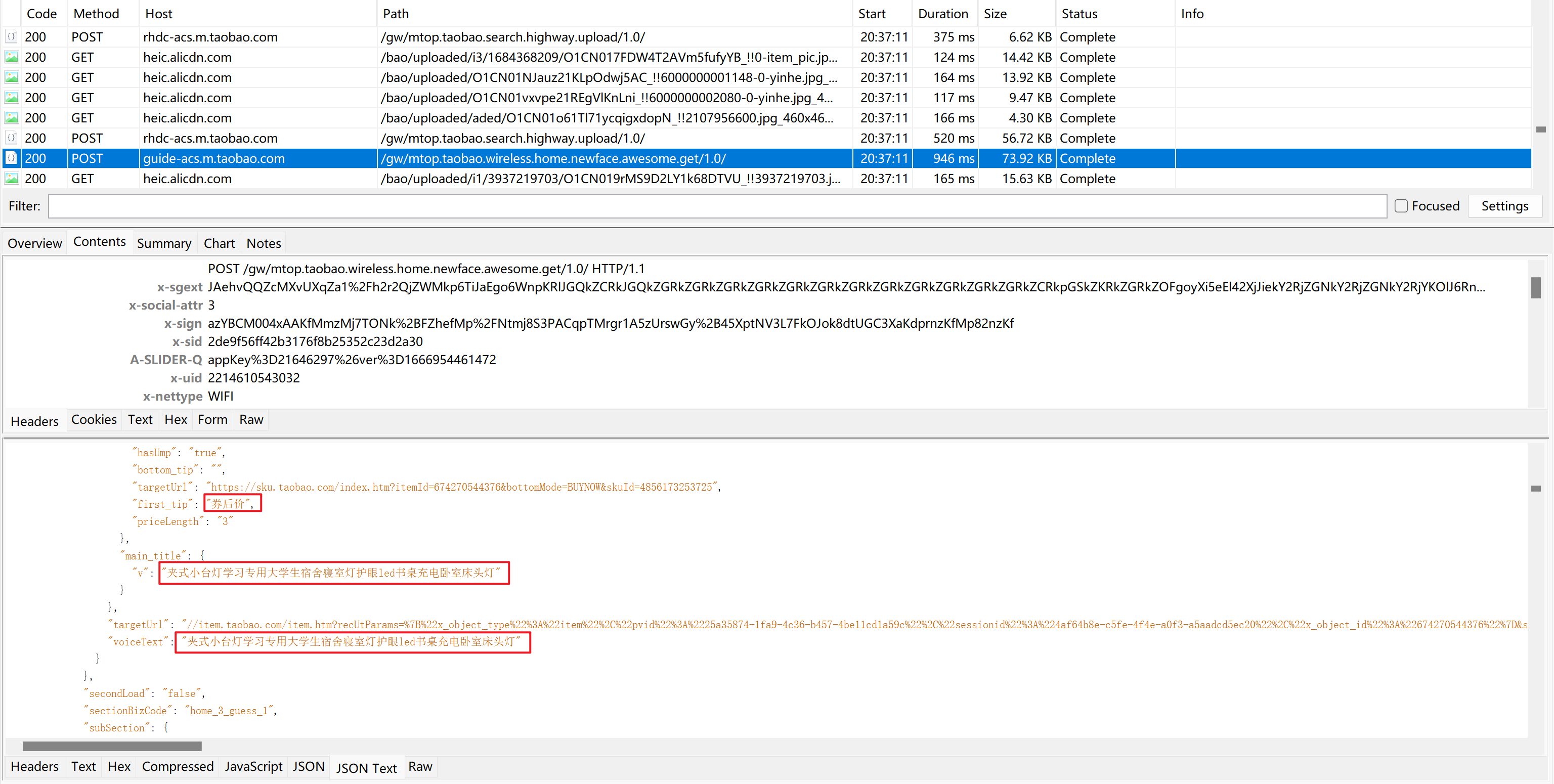Select response JSON tab
Viewport: 1554px width, 784px height.
pos(308,766)
